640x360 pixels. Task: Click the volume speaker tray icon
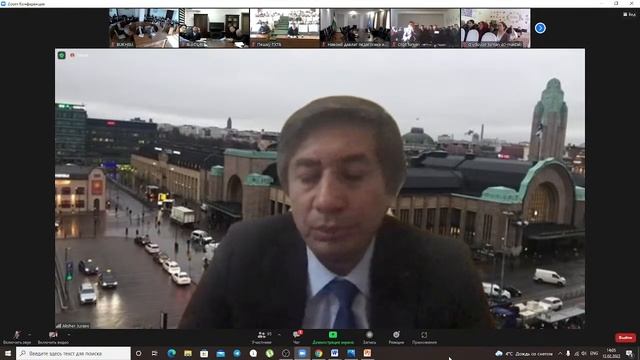[x=584, y=353]
